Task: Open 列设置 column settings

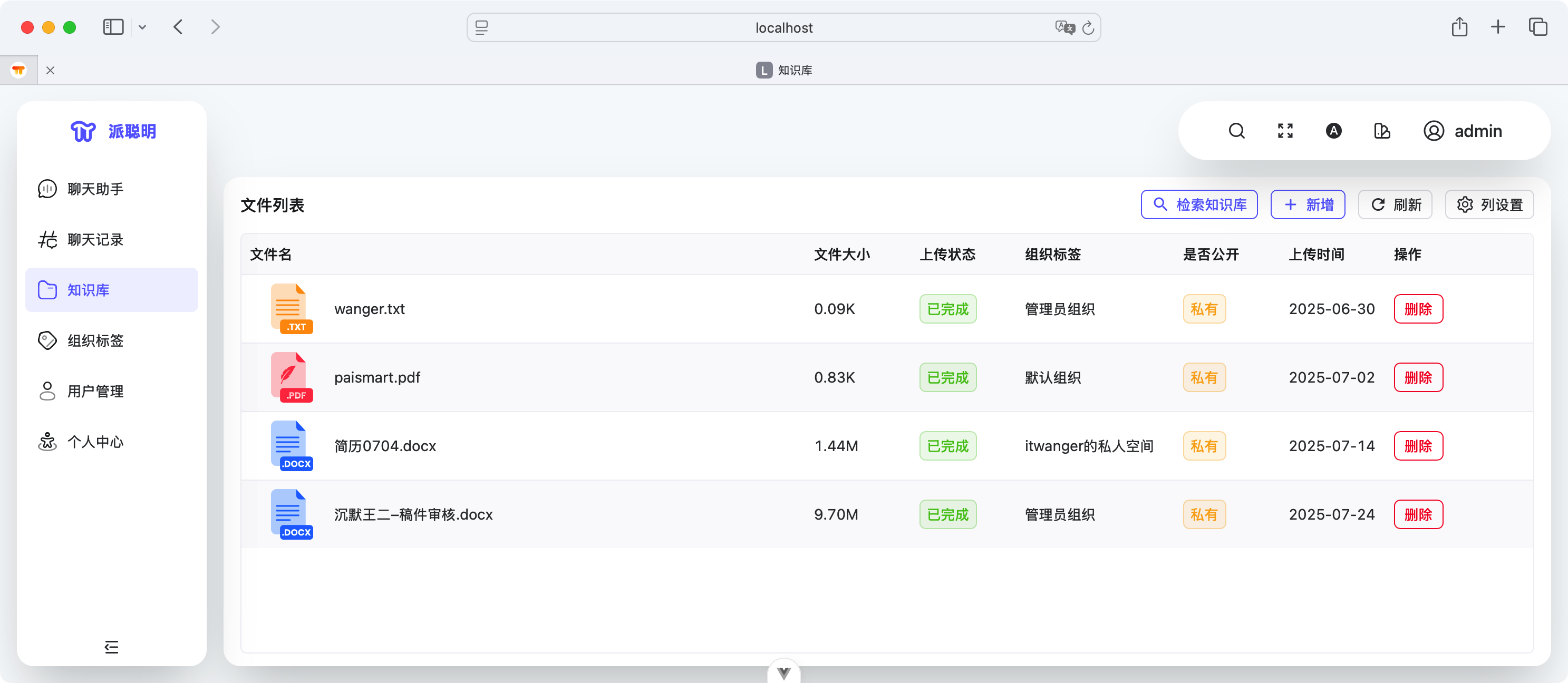Action: point(1489,204)
